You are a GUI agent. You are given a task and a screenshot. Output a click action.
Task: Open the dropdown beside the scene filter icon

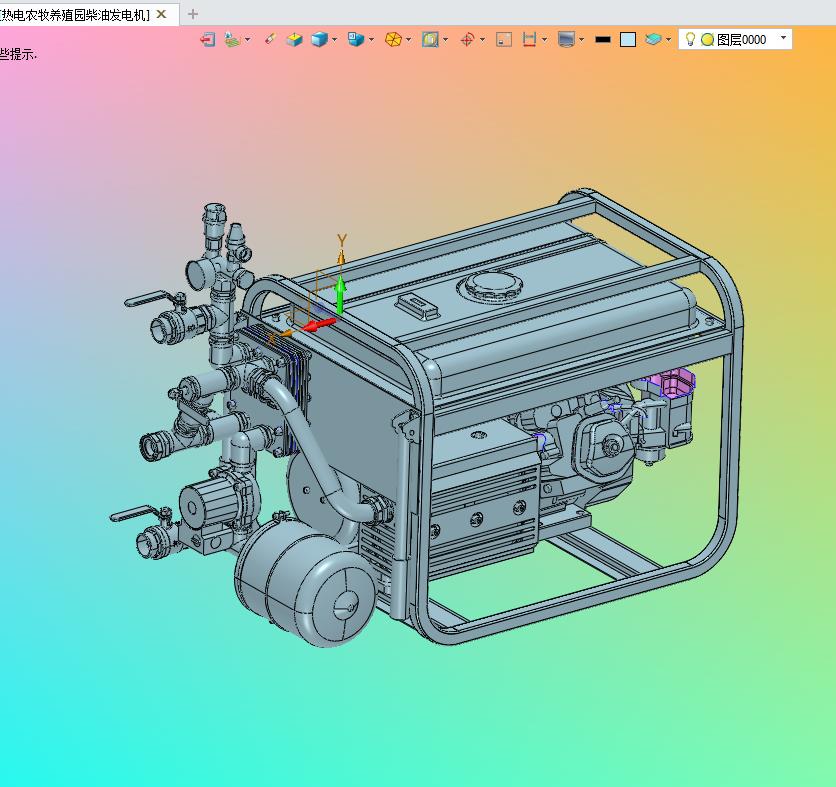[247, 39]
